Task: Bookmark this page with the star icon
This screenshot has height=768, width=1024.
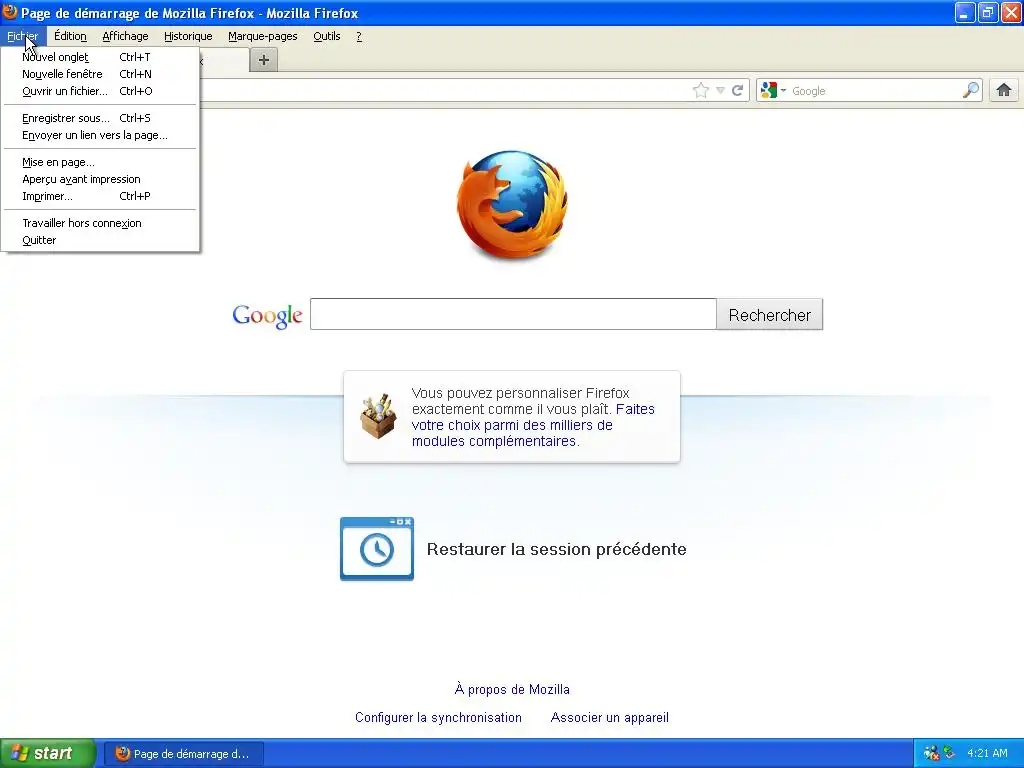Action: pos(700,90)
